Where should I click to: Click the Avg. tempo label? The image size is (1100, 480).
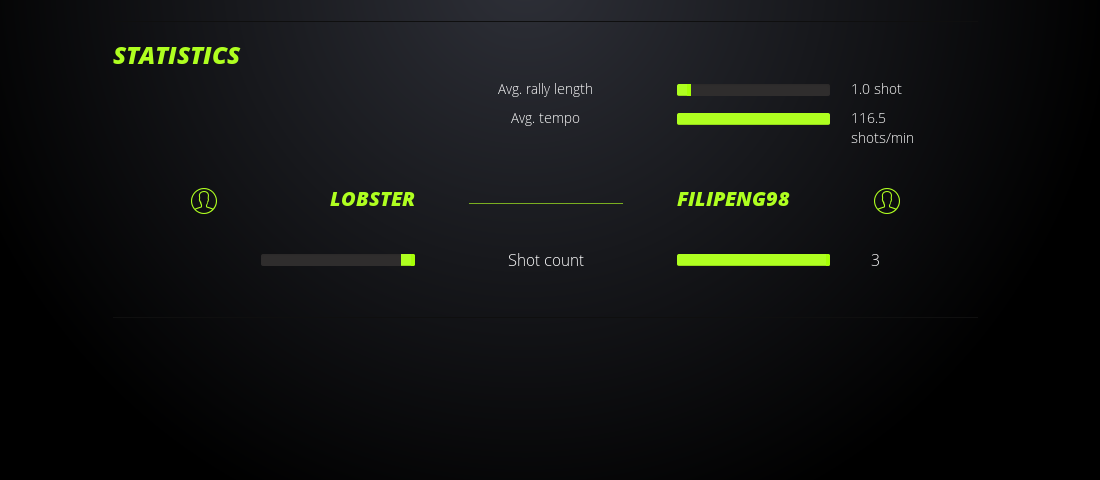[545, 118]
